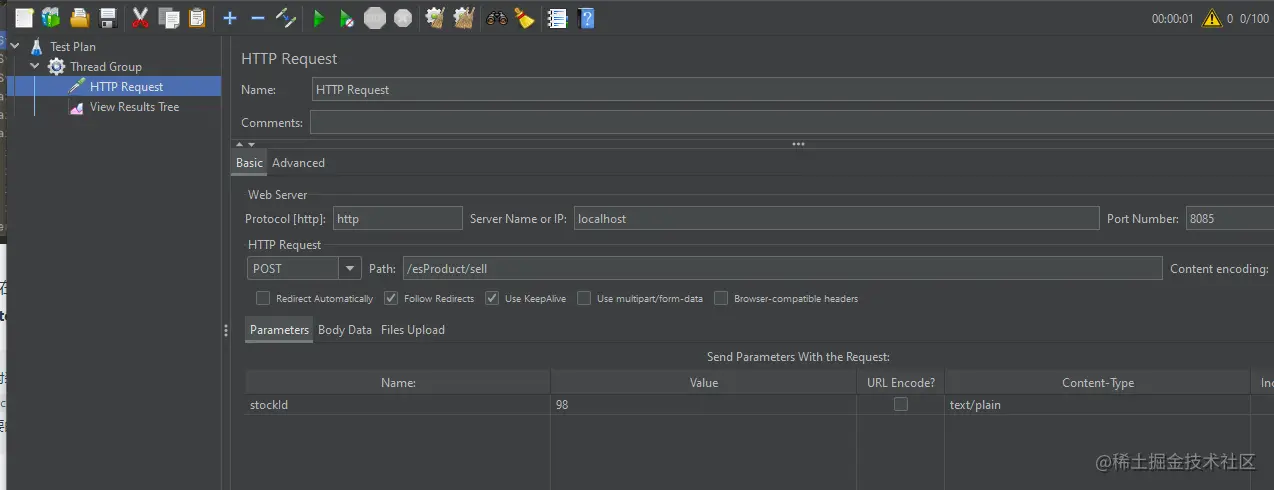Click the Path field /esProduct/sell

click(782, 268)
